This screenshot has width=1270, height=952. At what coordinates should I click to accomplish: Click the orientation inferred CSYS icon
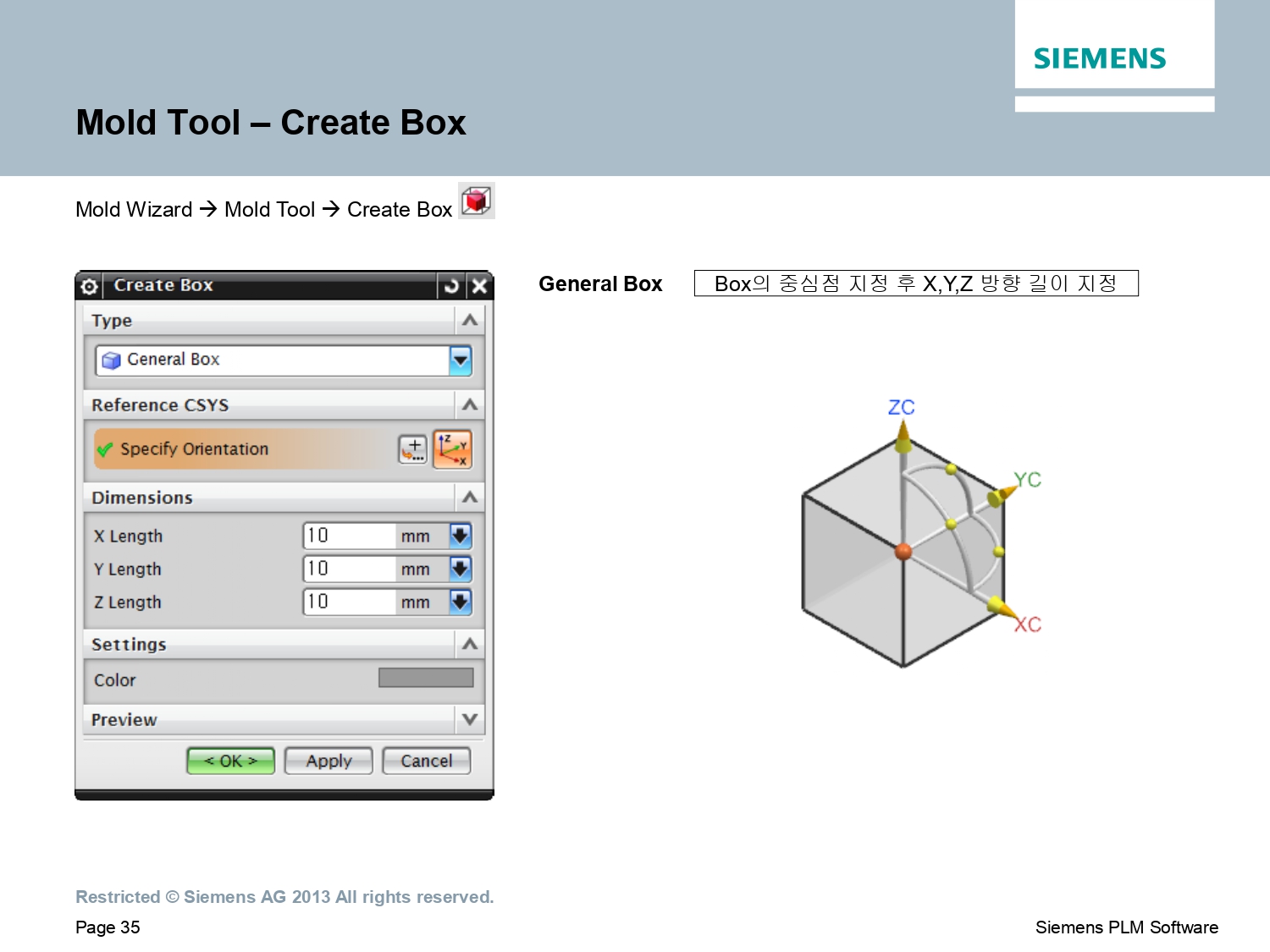point(452,449)
